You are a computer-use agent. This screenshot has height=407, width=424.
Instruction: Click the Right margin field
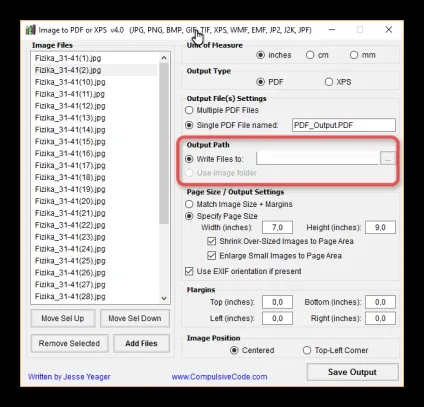point(380,318)
